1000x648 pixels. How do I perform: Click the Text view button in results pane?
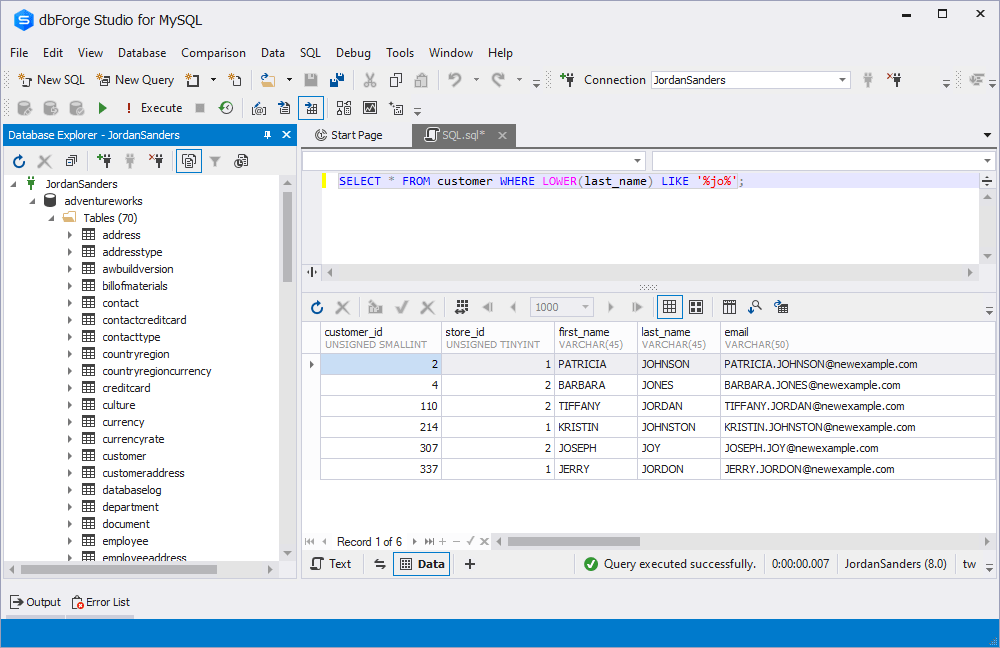(x=331, y=563)
